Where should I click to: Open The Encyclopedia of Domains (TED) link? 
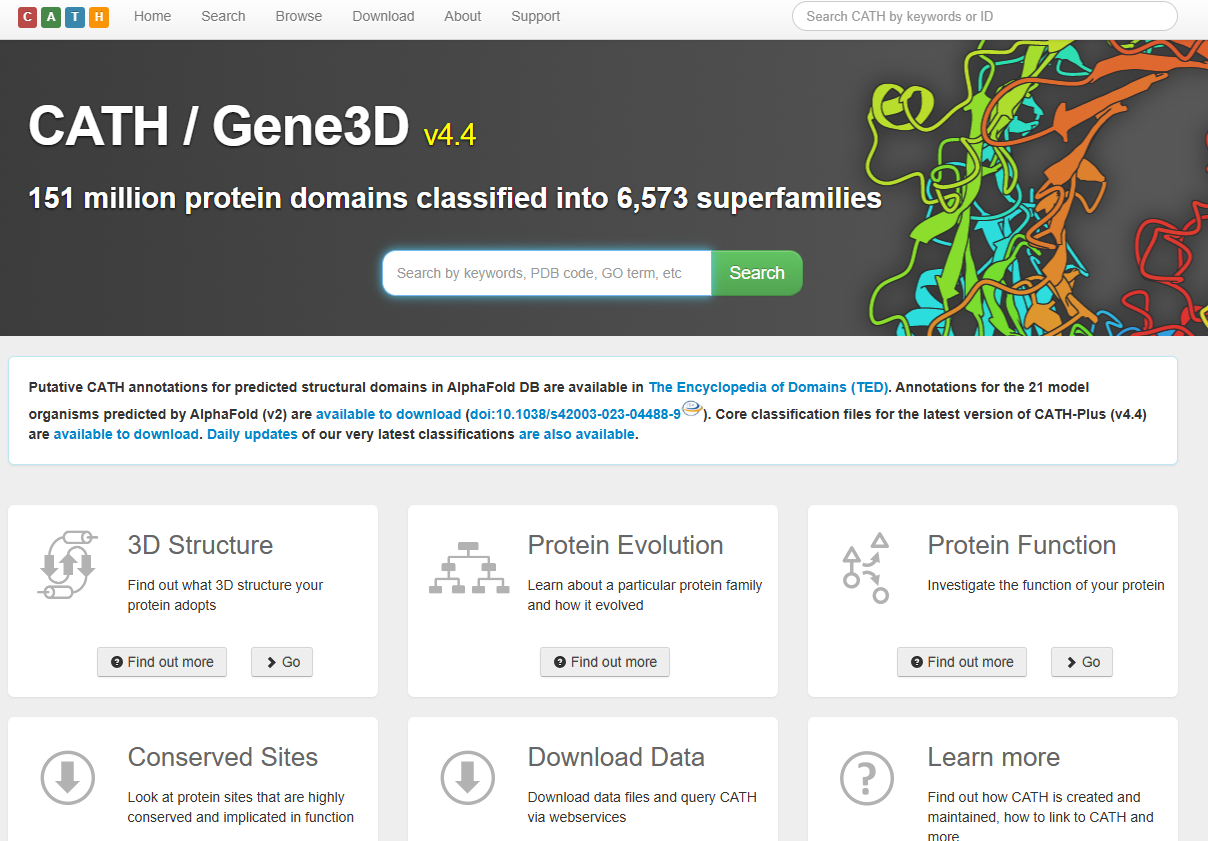point(768,387)
